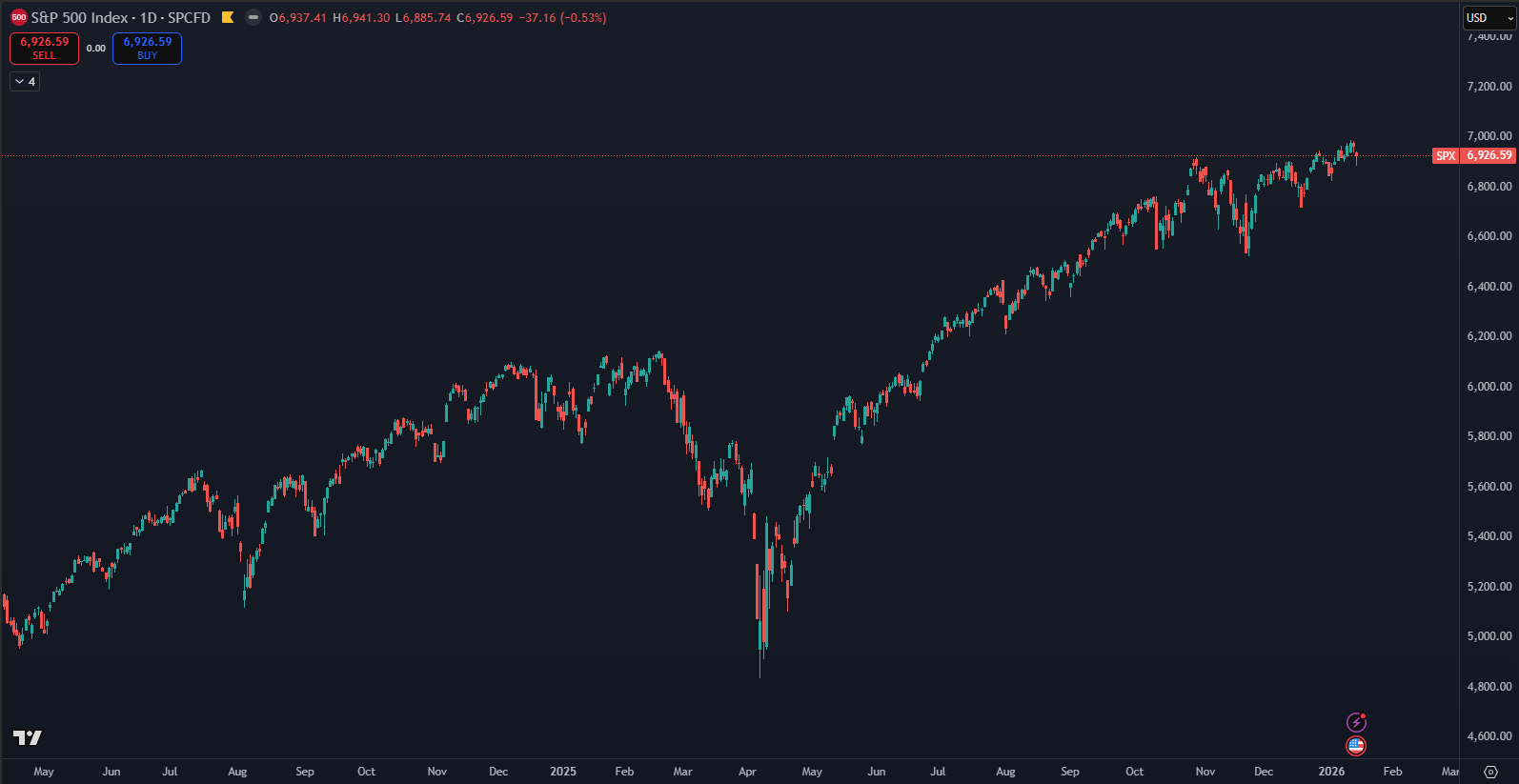Click the red S&P 500 symbol logo
This screenshot has height=784, width=1519.
click(19, 17)
